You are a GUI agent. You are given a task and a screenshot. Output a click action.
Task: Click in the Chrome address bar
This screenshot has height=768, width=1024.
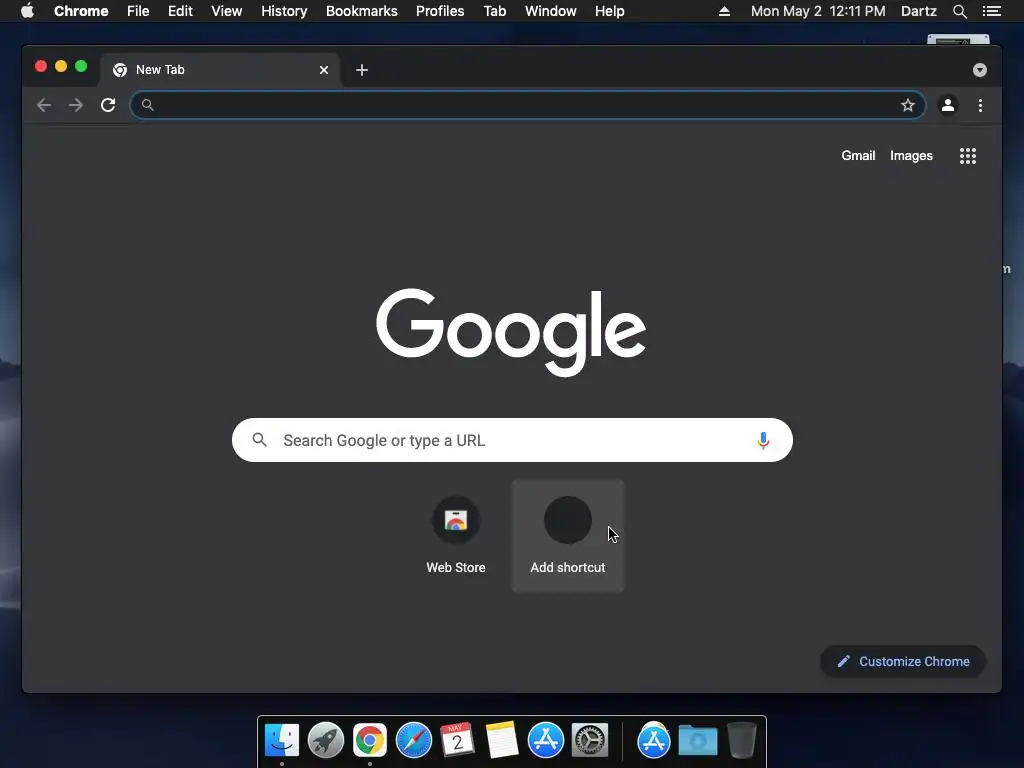[528, 105]
